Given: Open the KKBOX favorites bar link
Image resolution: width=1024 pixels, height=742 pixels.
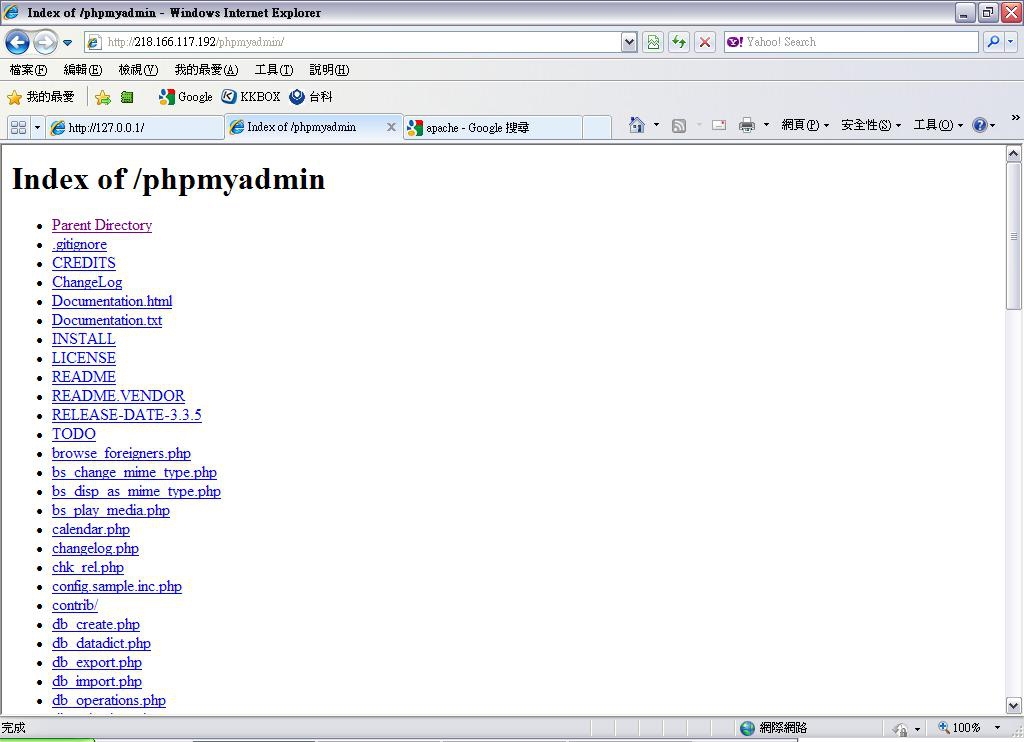Looking at the screenshot, I should tap(251, 97).
